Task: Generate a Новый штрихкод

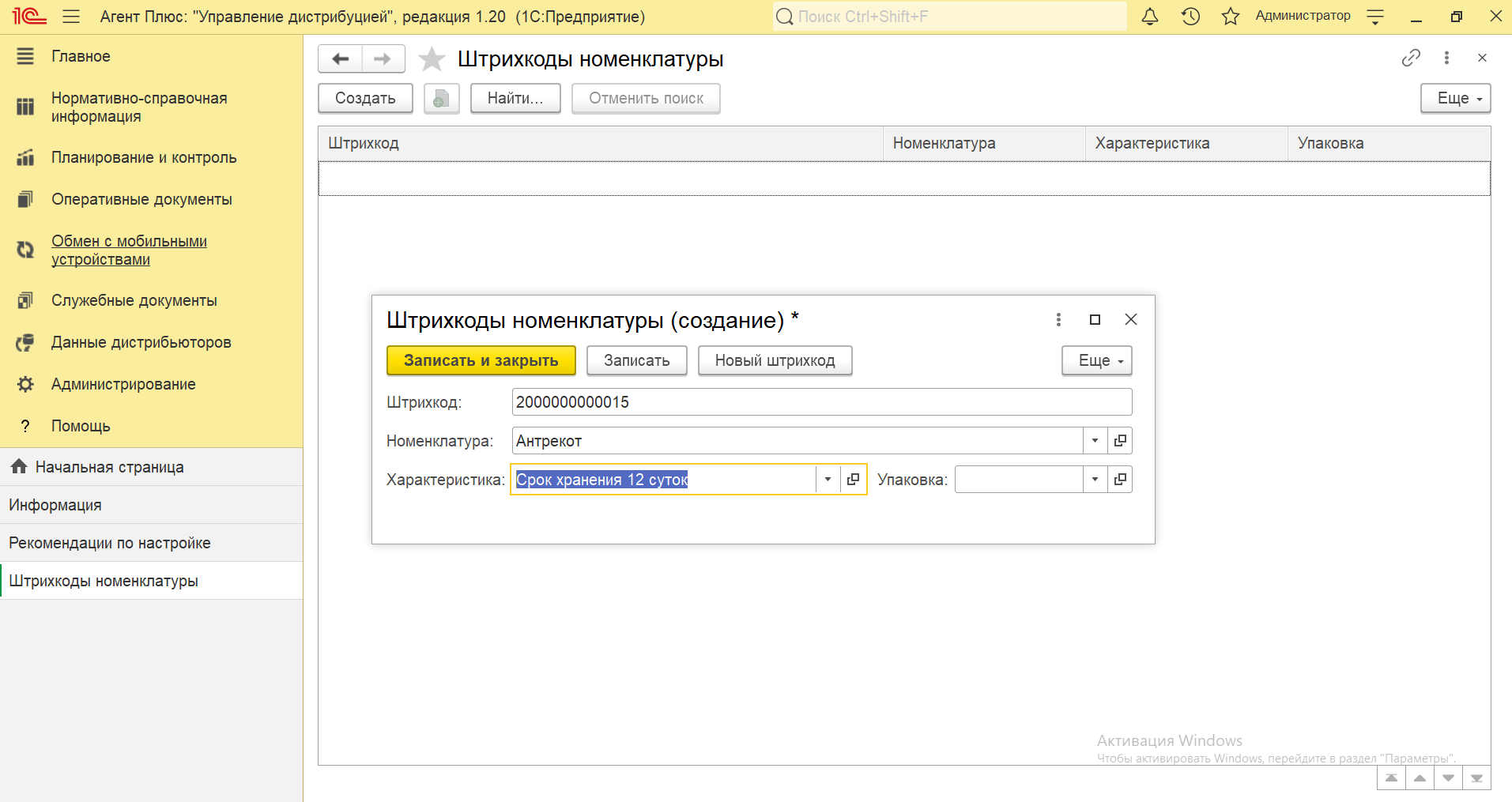Action: (775, 361)
